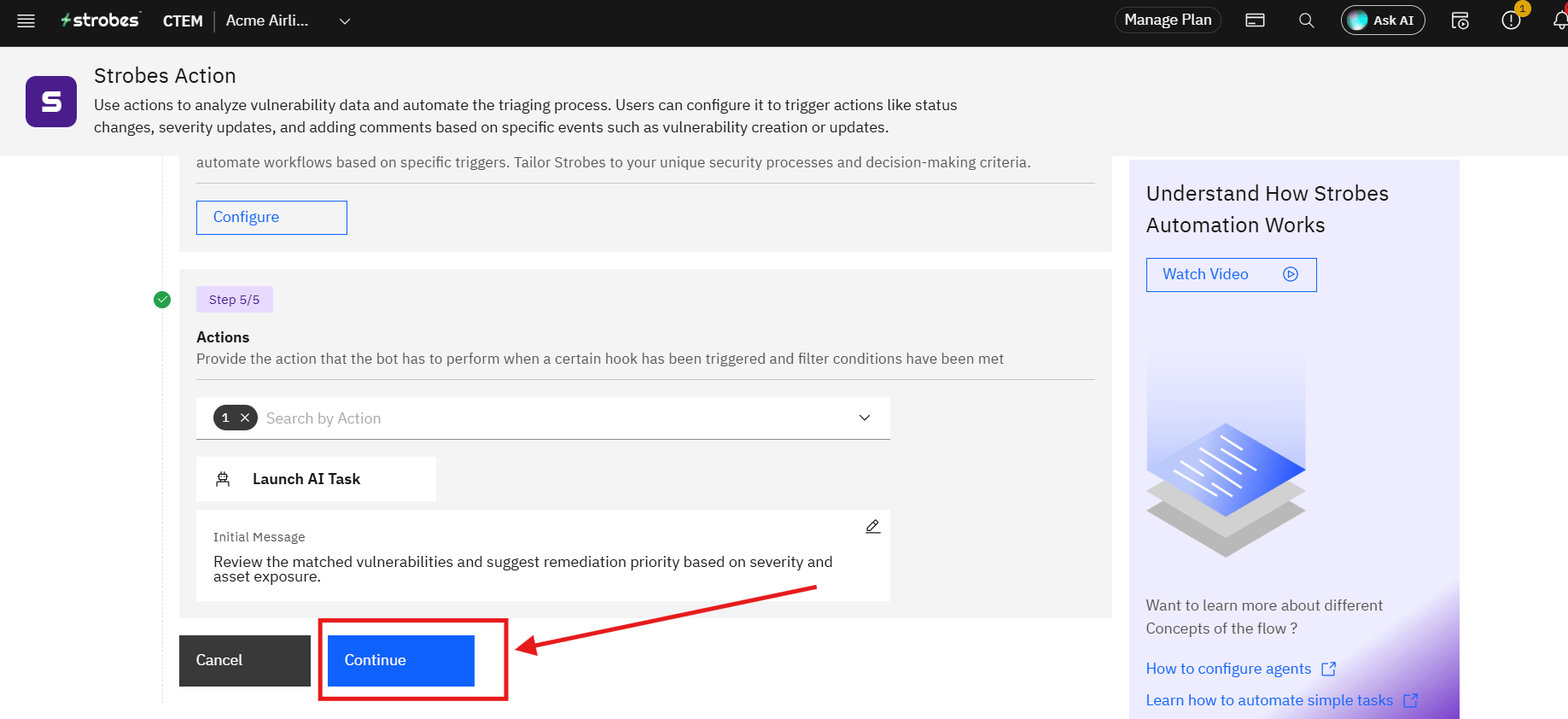
Task: Click the Strobes logo
Action: click(100, 20)
